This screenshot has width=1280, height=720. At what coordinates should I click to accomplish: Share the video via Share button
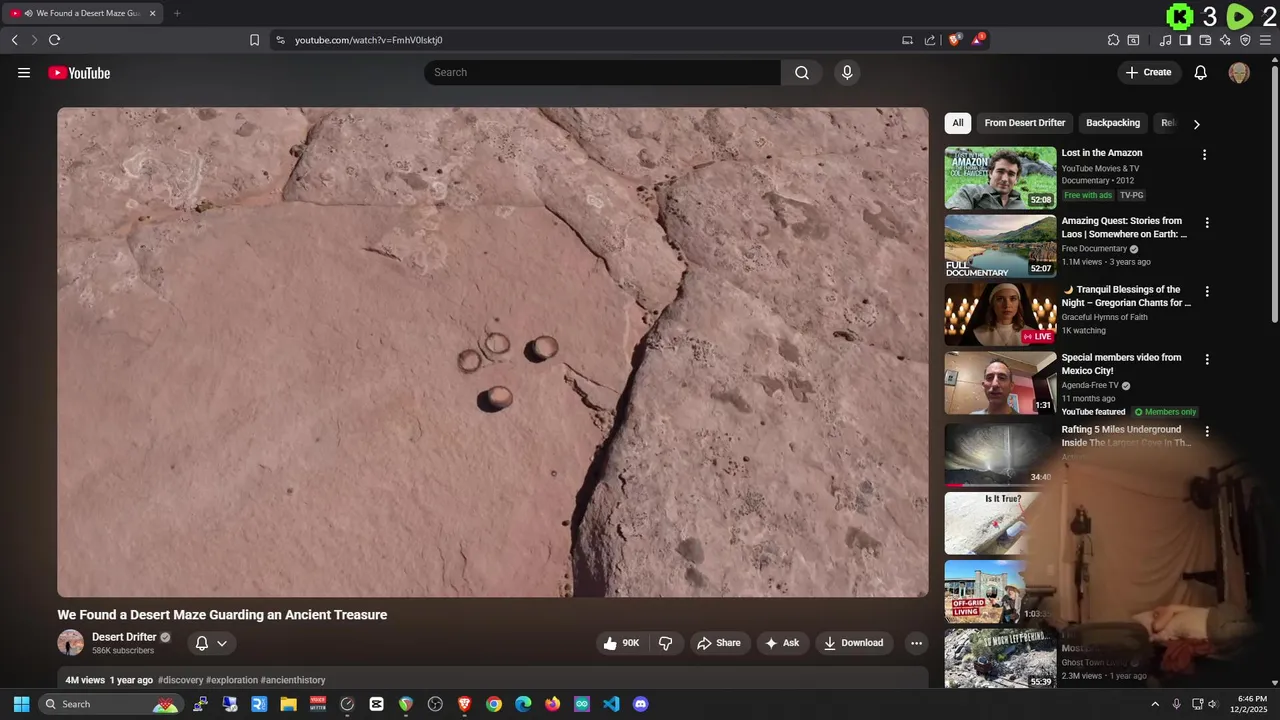coord(719,643)
